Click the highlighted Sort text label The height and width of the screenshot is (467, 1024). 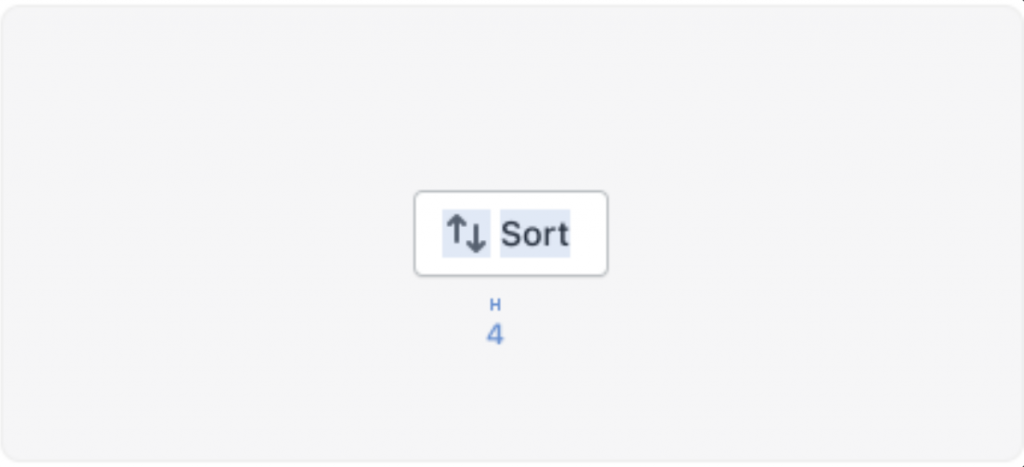pyautogui.click(x=535, y=233)
